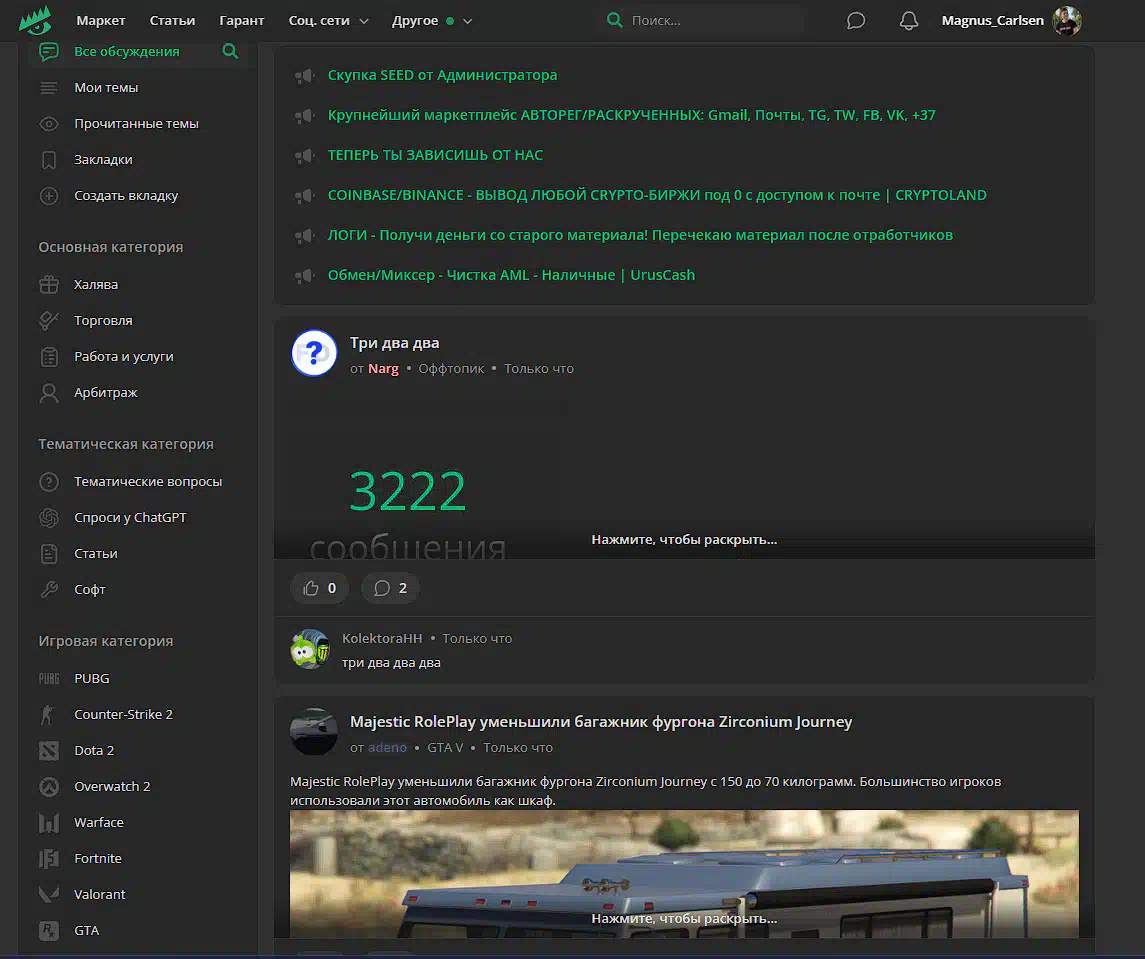Click the plus icon for Создать вкладку

point(49,196)
